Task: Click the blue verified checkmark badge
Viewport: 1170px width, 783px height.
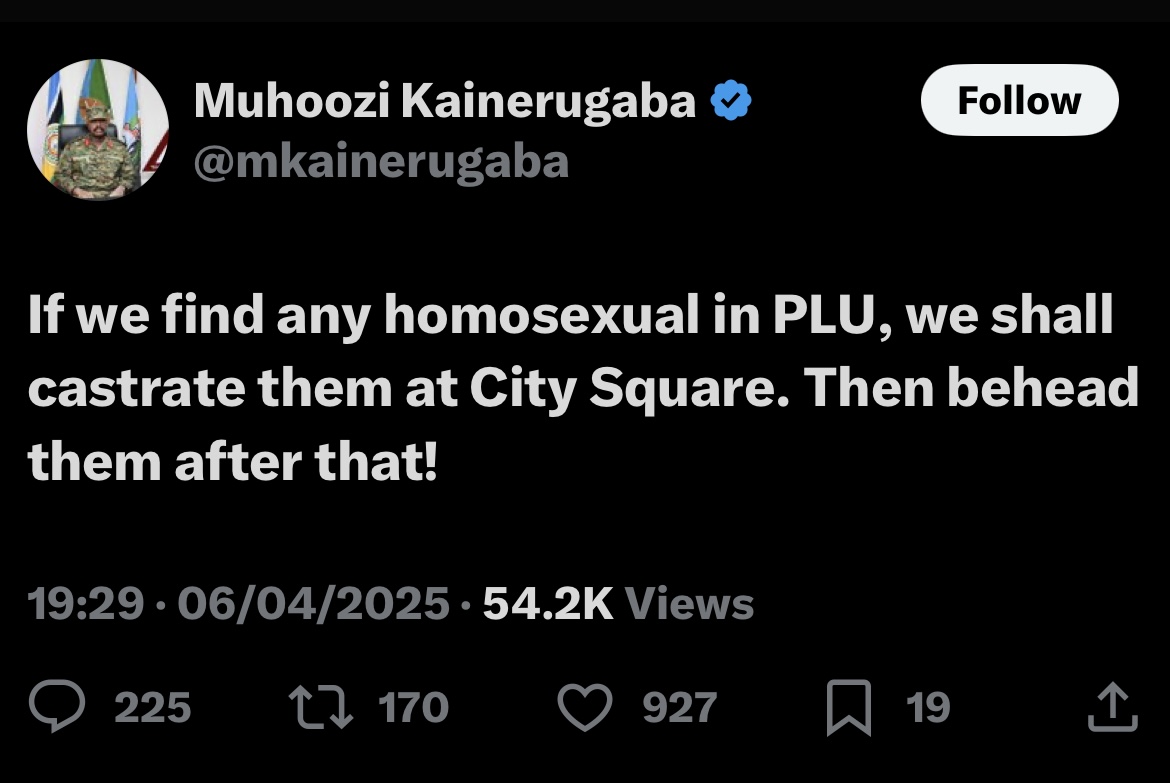Action: pos(730,102)
